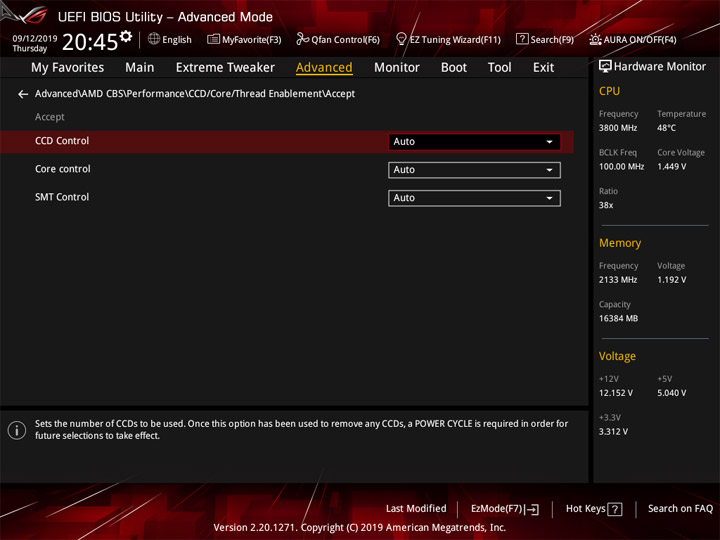720x540 pixels.
Task: Click the 20:45 clock time
Action: pos(90,42)
